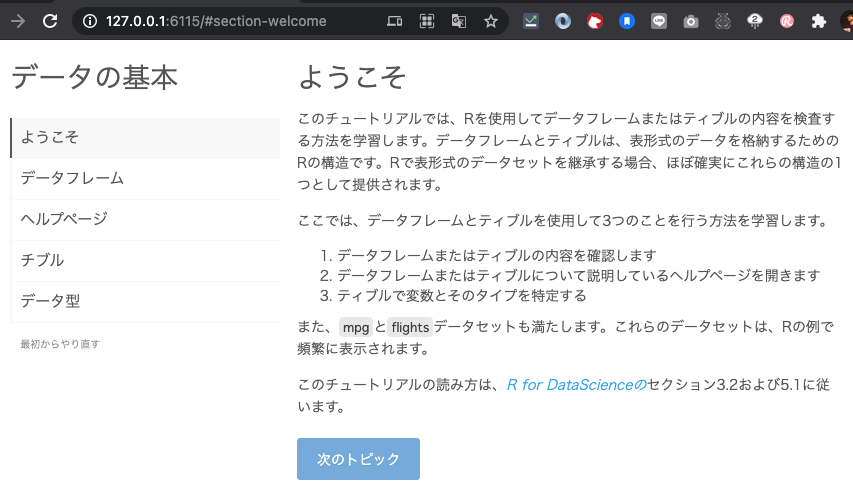Open the Google Translate icon in the address bar
Viewport: 853px width, 500px height.
click(459, 21)
